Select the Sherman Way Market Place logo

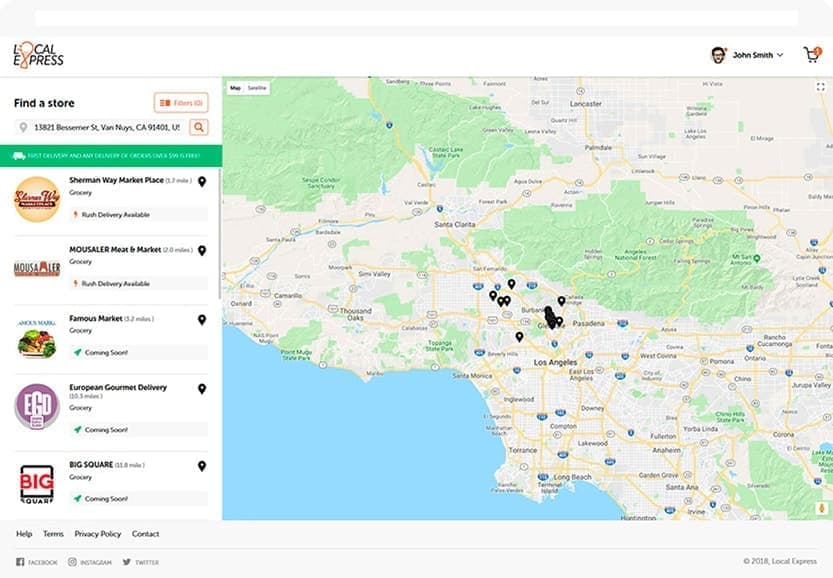tap(37, 199)
